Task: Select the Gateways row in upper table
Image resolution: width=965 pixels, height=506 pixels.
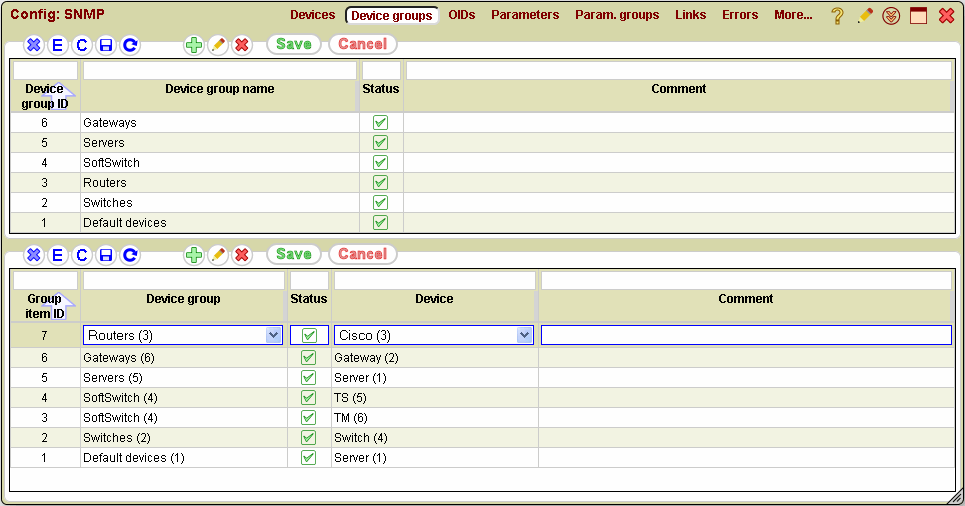Action: point(482,122)
